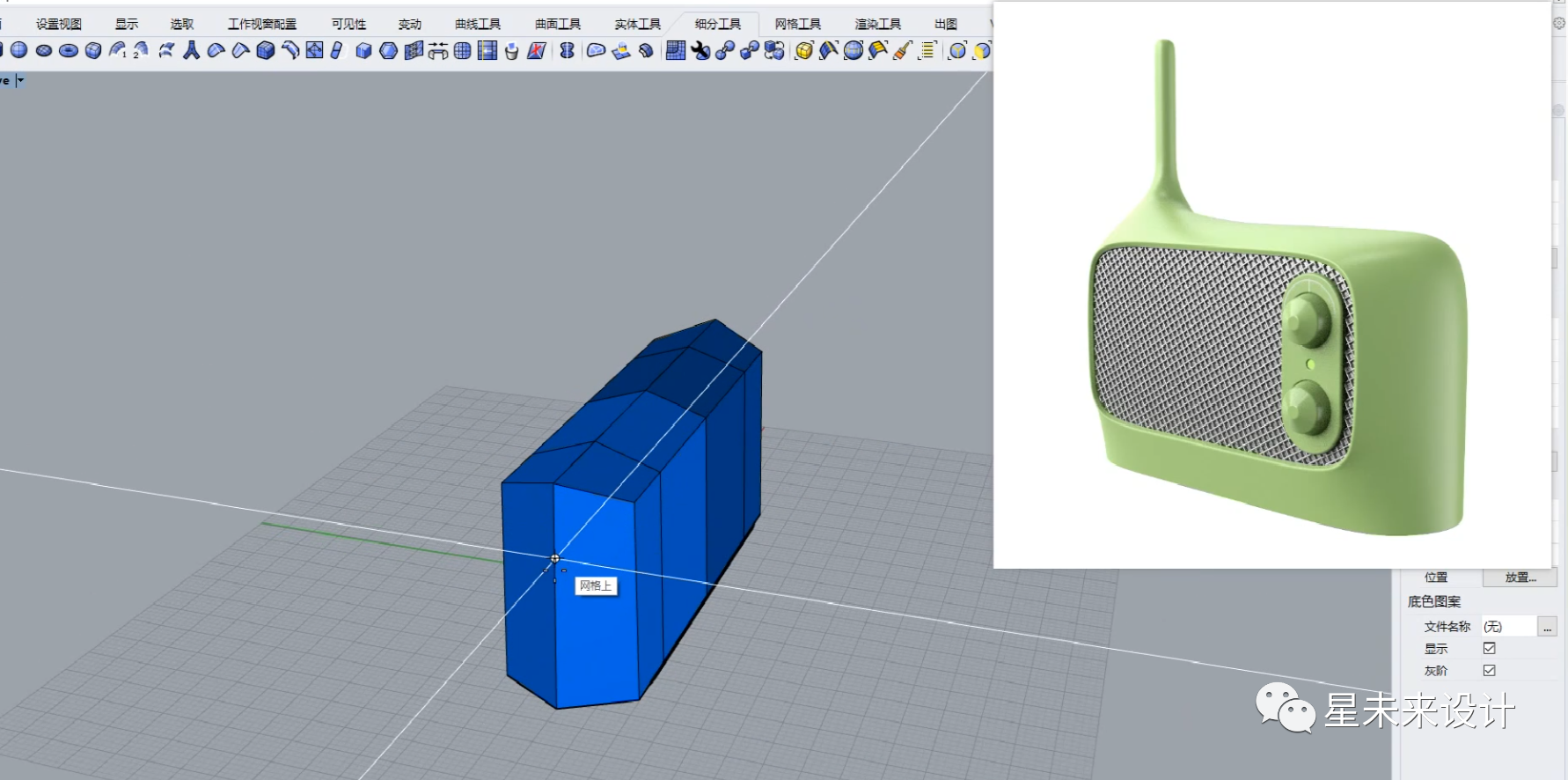
Task: Click the black wrench repair SubD icon
Action: (700, 50)
